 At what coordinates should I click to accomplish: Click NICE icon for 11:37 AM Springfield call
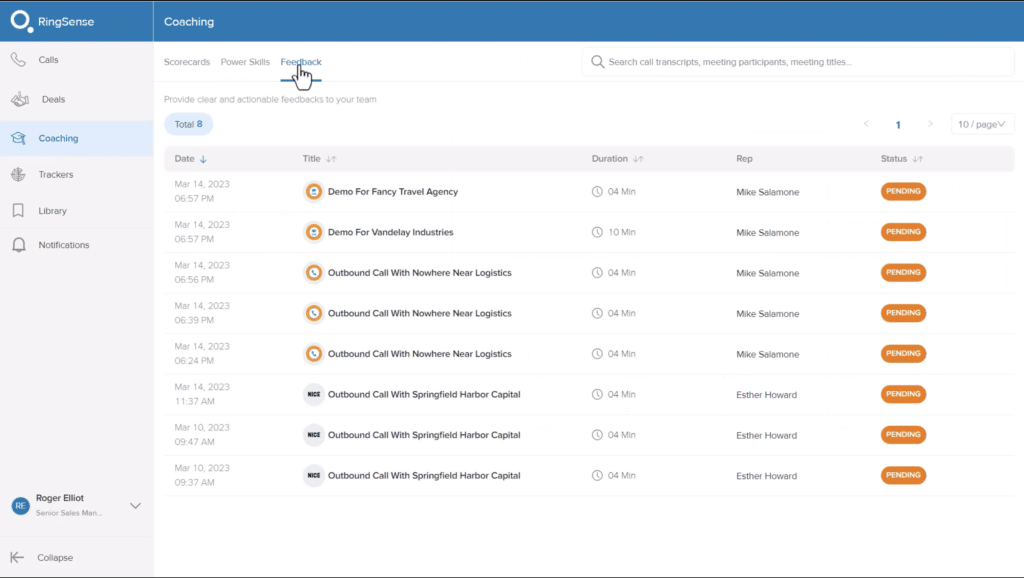tap(314, 395)
